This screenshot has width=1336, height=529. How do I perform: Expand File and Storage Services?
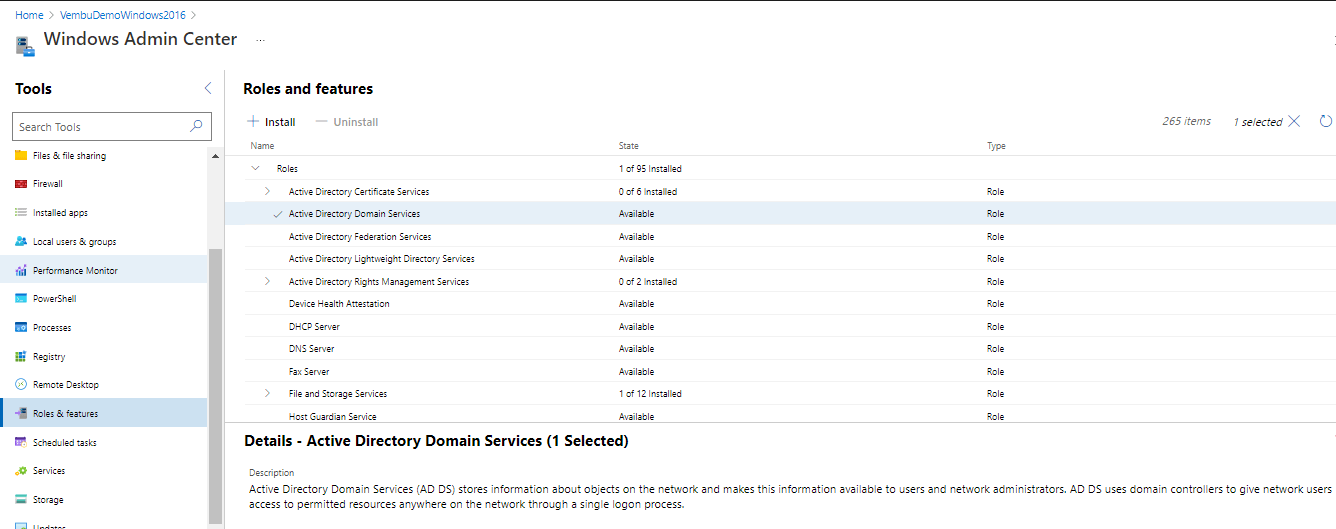click(267, 394)
